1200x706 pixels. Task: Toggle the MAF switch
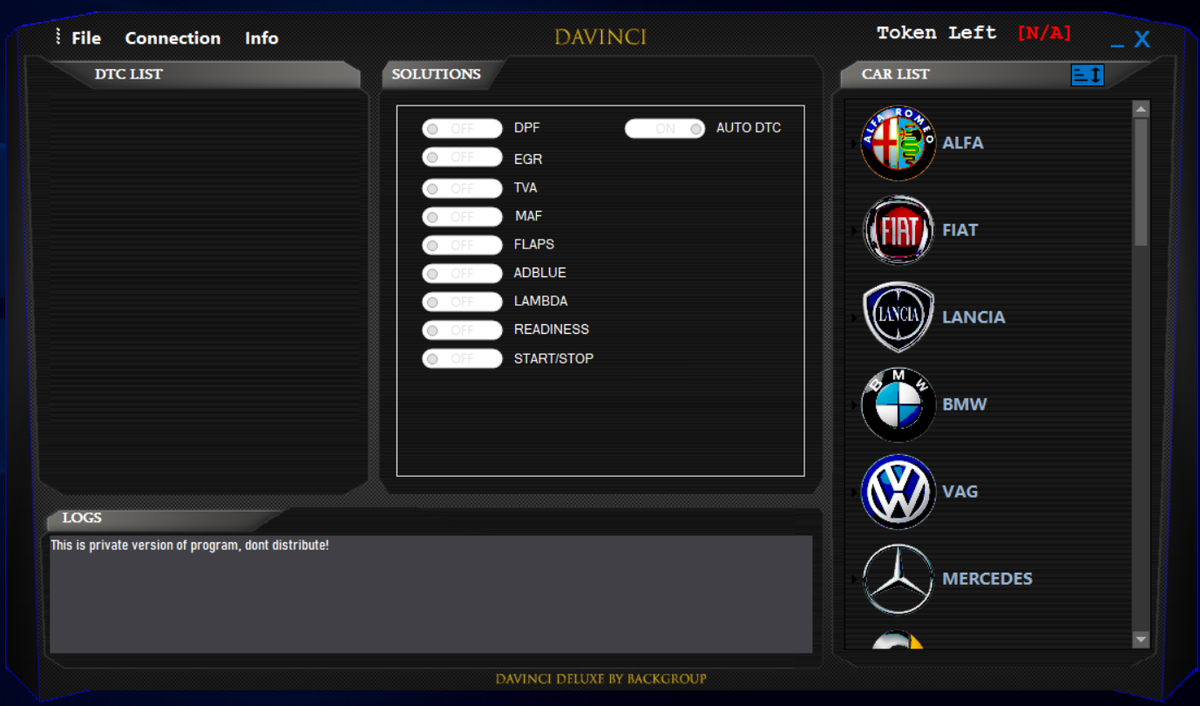point(462,216)
